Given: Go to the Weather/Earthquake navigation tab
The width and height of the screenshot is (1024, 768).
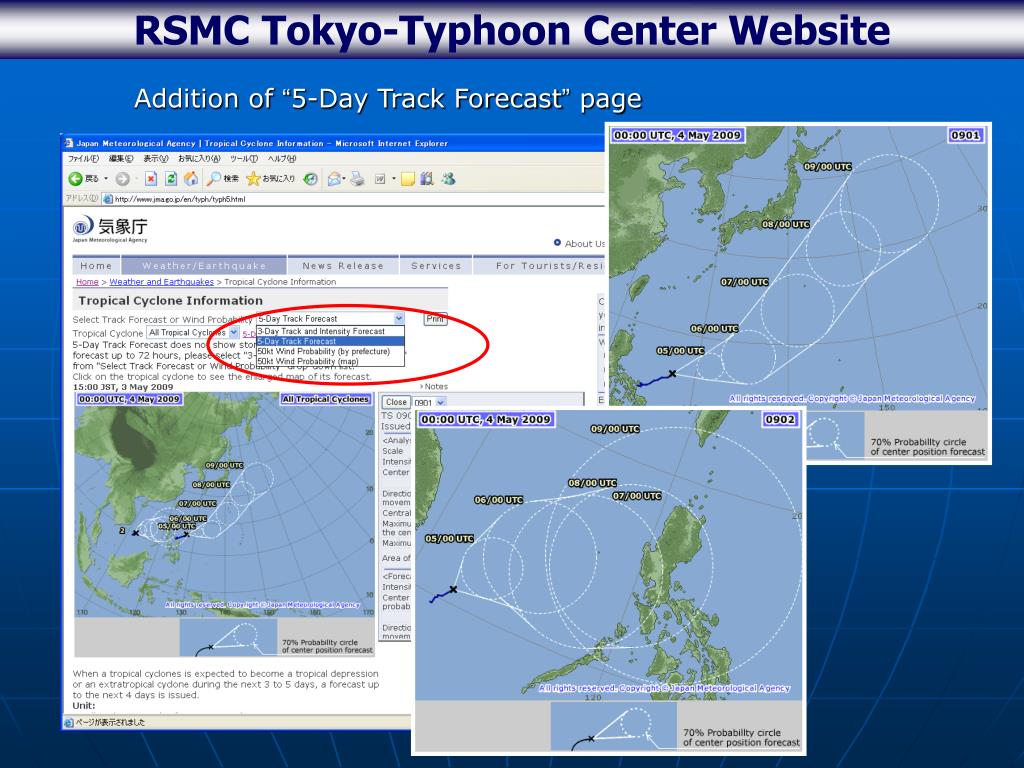Looking at the screenshot, I should pos(204,266).
